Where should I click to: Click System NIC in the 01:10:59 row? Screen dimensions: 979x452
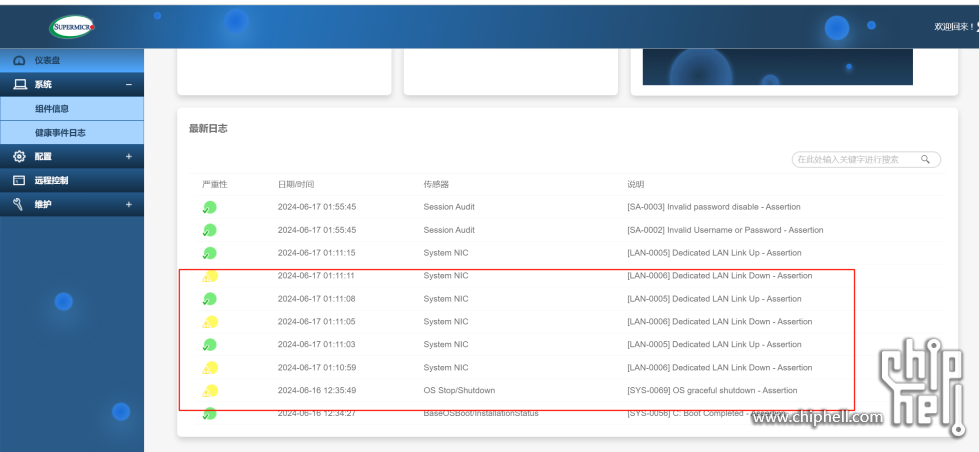coord(446,367)
